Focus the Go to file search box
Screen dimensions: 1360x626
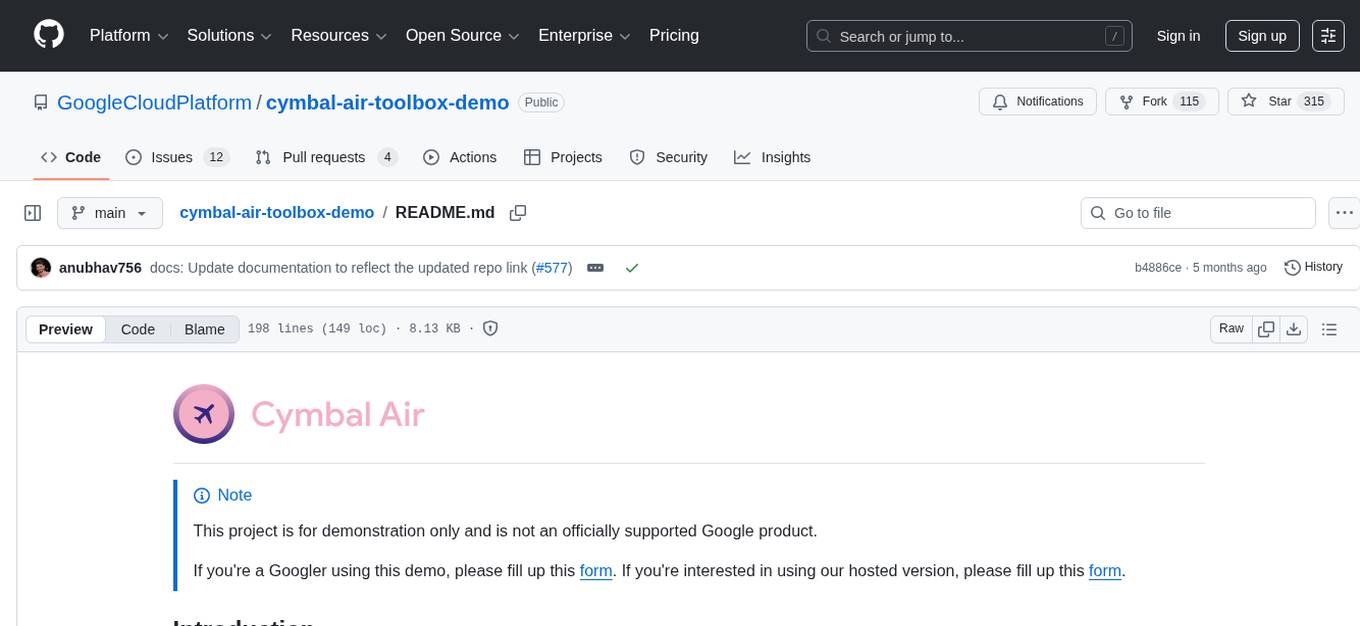(1197, 212)
